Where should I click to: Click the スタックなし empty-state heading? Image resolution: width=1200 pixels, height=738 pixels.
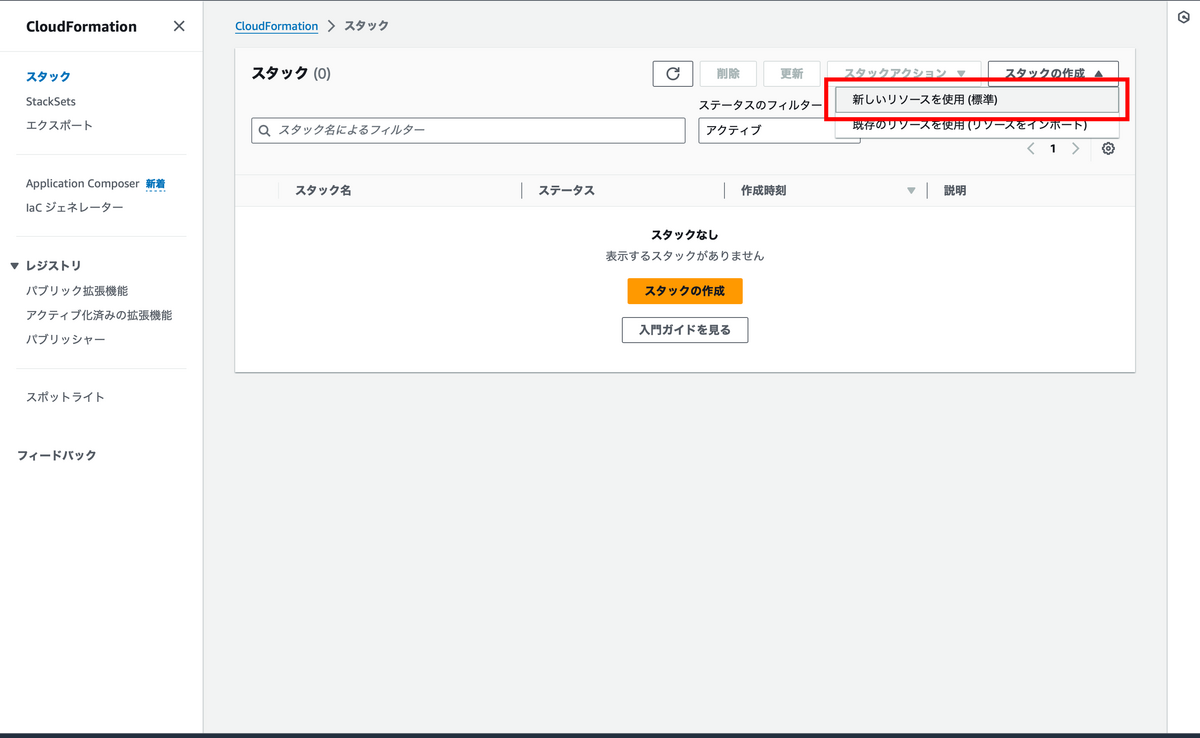[685, 235]
